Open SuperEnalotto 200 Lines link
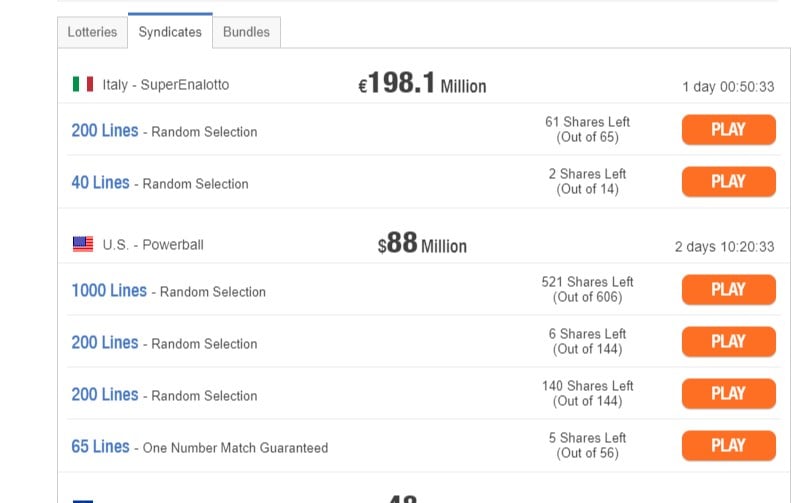Viewport: 796px width, 503px height. pyautogui.click(x=105, y=130)
